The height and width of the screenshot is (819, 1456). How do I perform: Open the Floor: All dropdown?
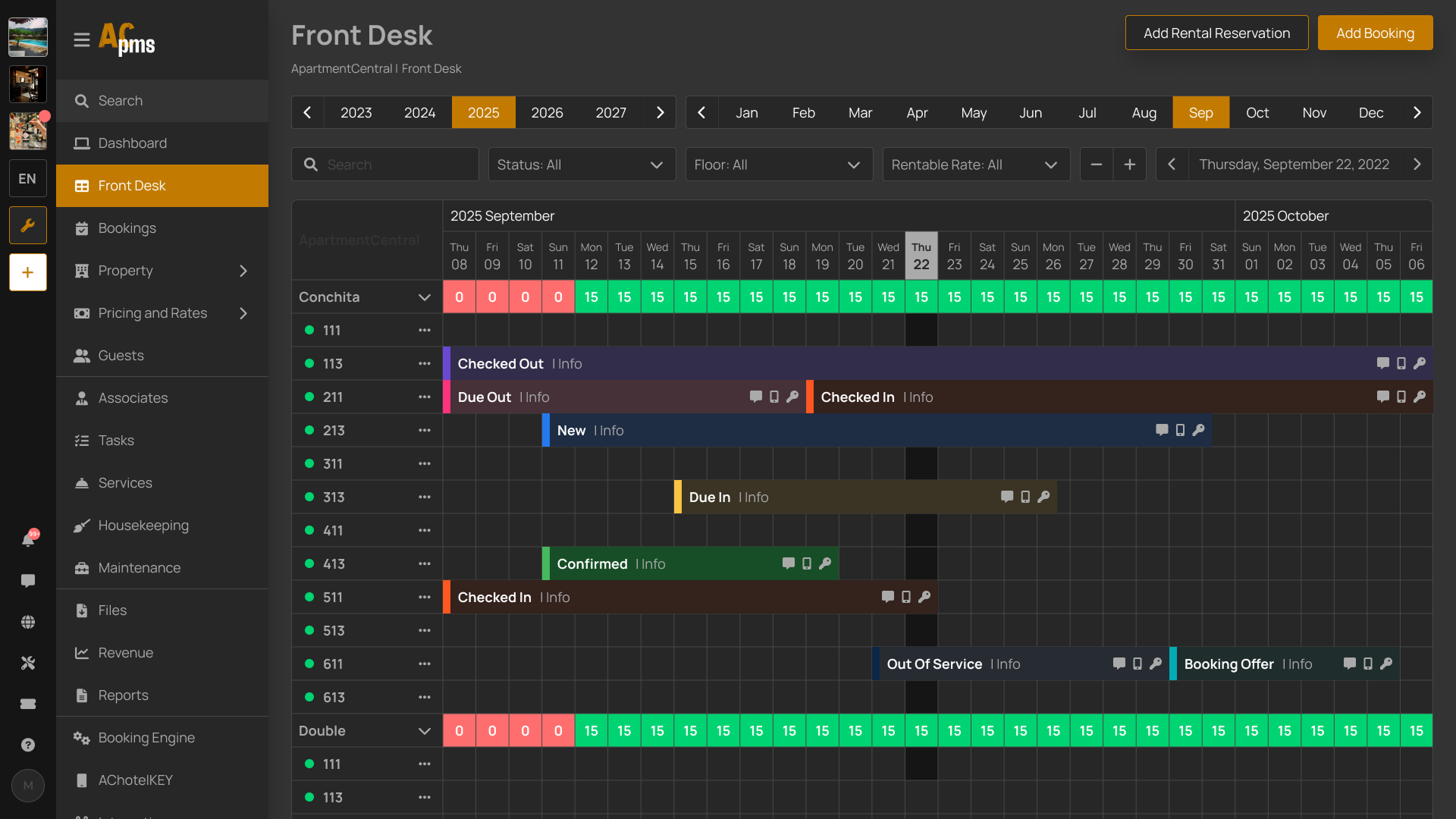tap(779, 165)
